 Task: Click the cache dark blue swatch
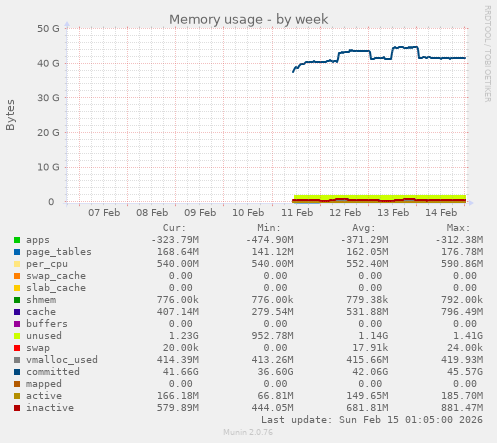click(x=17, y=312)
